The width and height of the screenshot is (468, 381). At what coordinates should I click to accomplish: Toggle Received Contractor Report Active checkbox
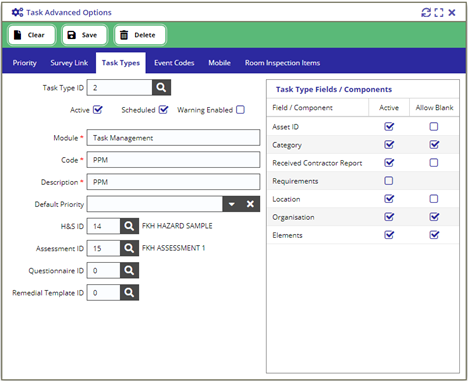389,162
